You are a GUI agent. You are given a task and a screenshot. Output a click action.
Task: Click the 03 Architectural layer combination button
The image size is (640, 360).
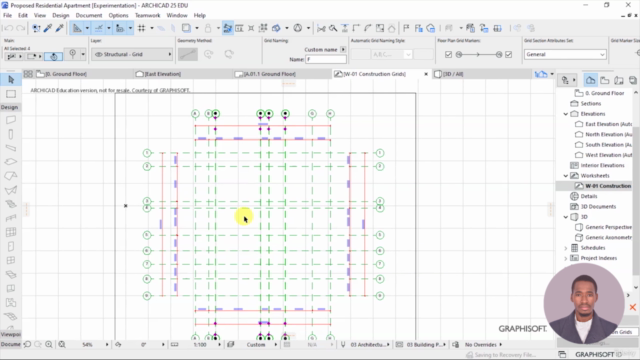pyautogui.click(x=366, y=344)
